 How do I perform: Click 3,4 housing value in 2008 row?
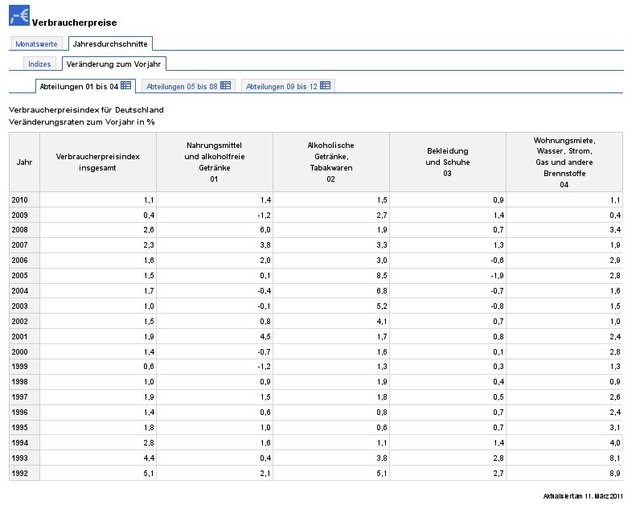[x=615, y=230]
